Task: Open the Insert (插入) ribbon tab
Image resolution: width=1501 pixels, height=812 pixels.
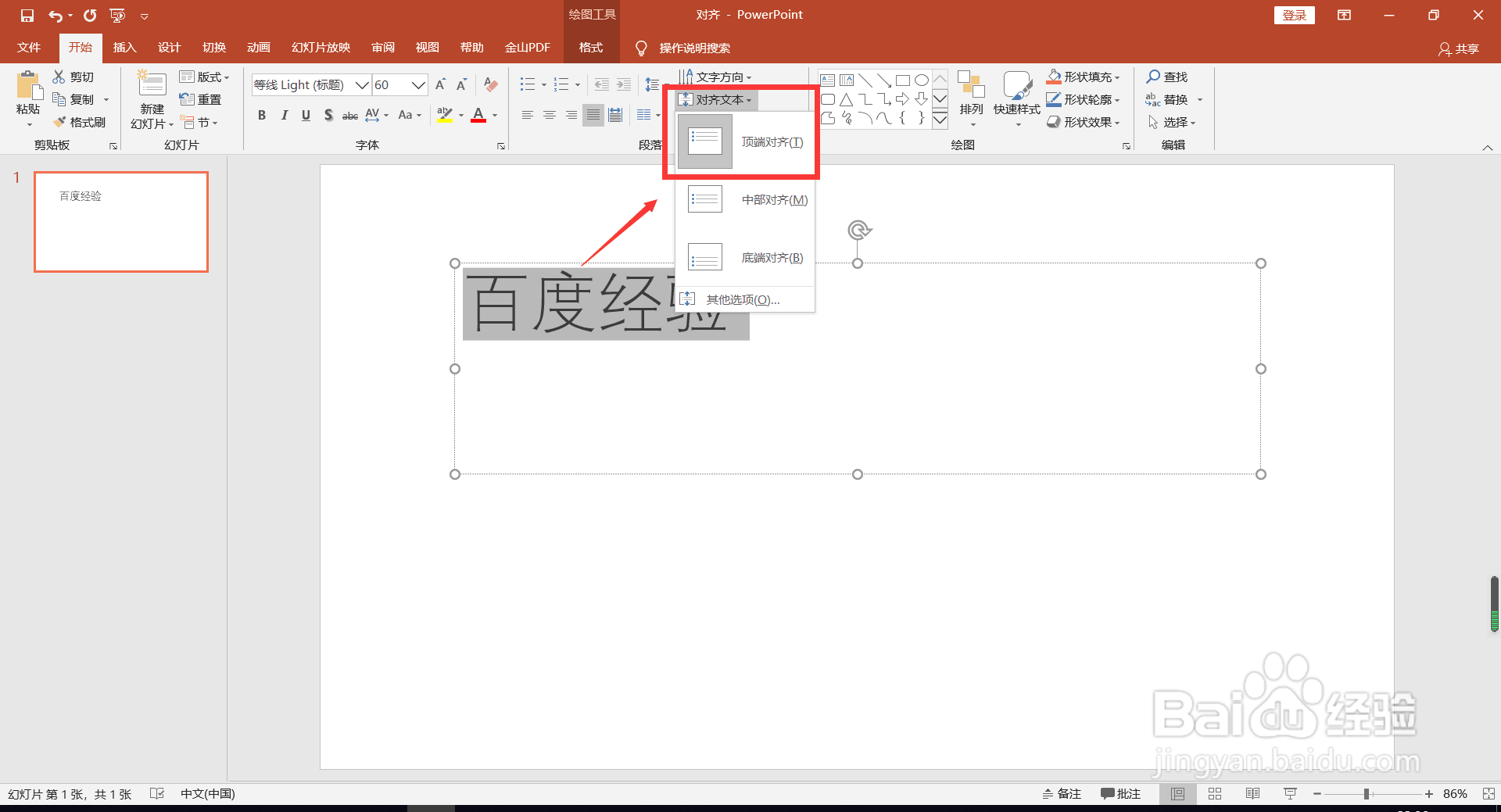Action: pos(124,48)
